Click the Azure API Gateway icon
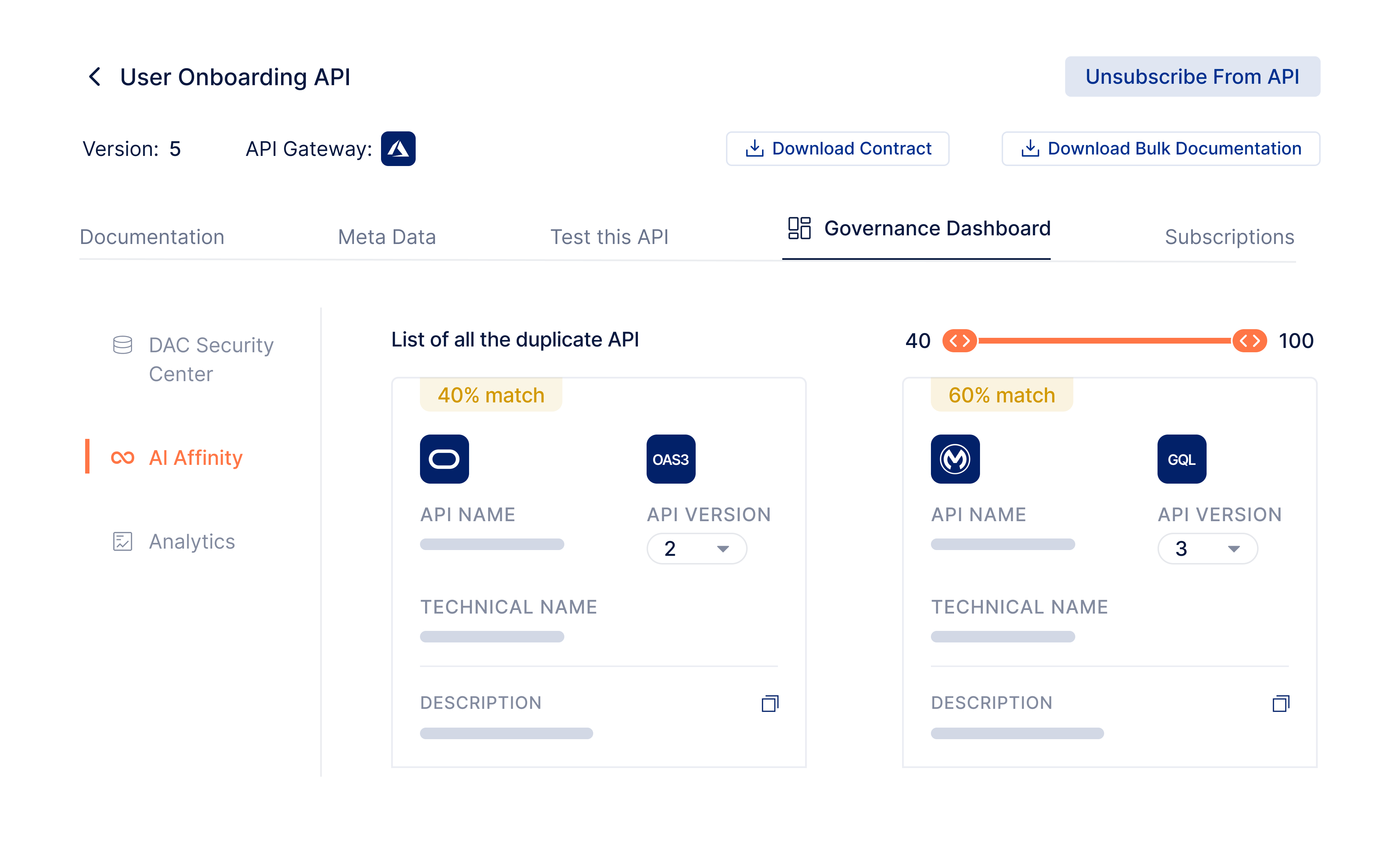1400x846 pixels. (398, 149)
